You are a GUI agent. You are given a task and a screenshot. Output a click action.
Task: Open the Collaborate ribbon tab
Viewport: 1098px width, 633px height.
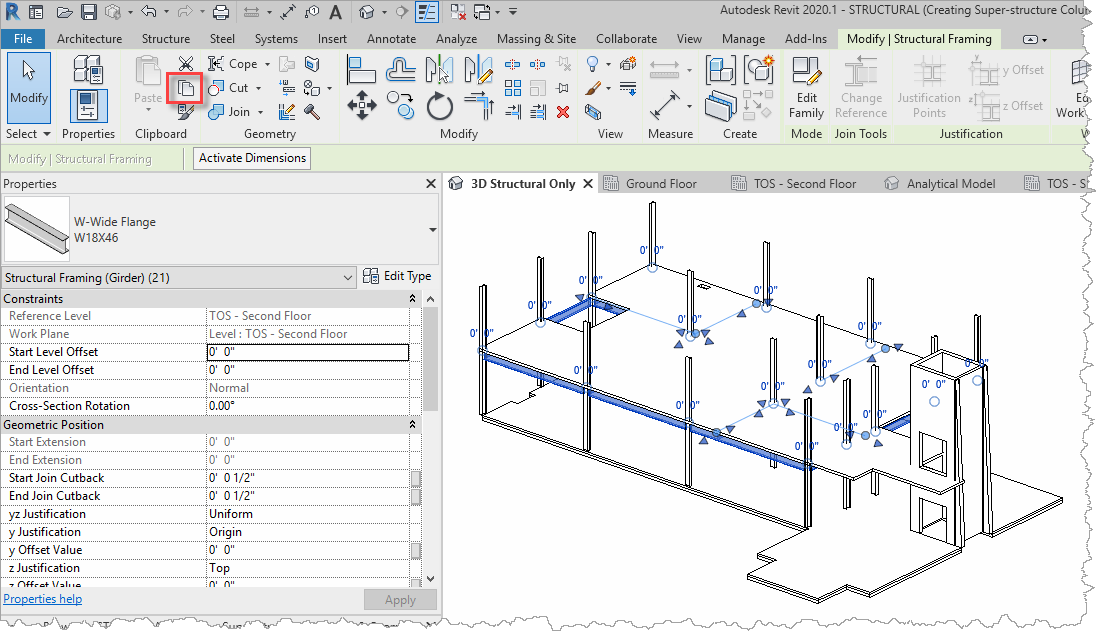click(626, 39)
